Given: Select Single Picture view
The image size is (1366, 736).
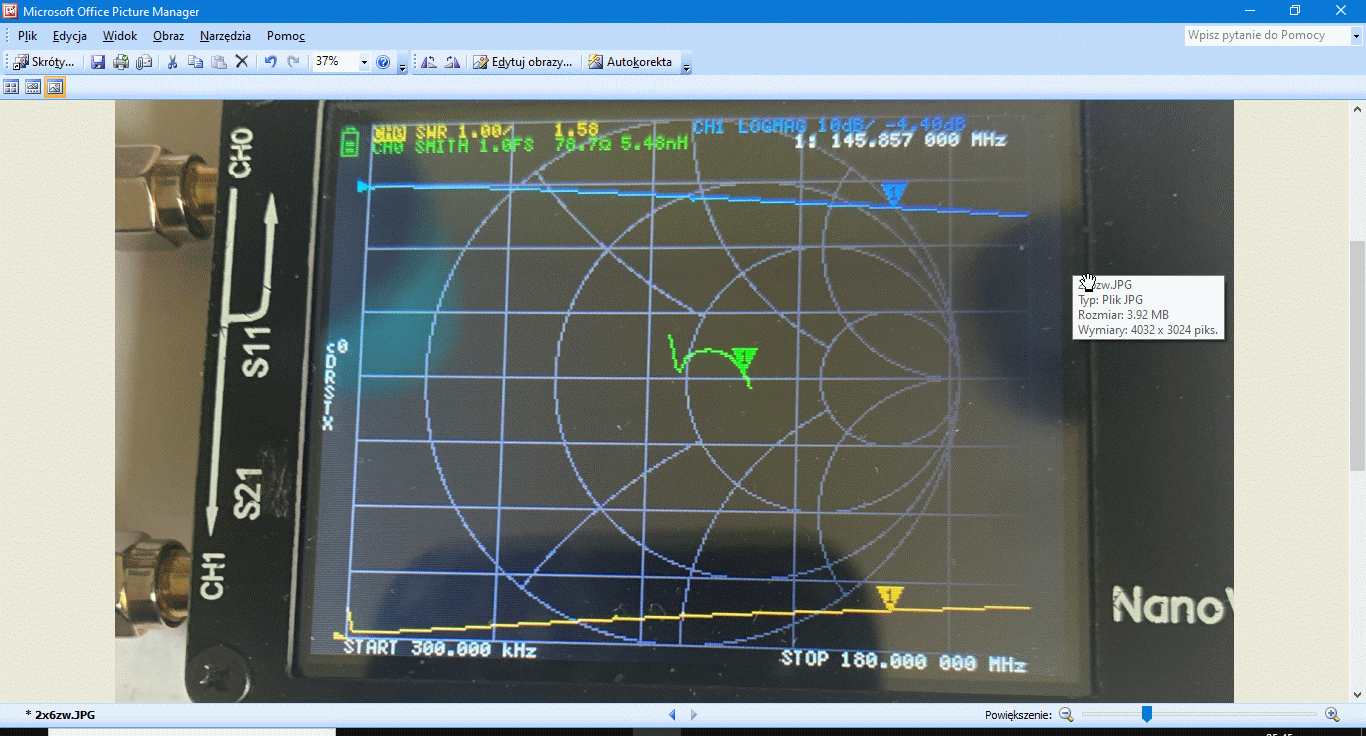Looking at the screenshot, I should tap(55, 87).
